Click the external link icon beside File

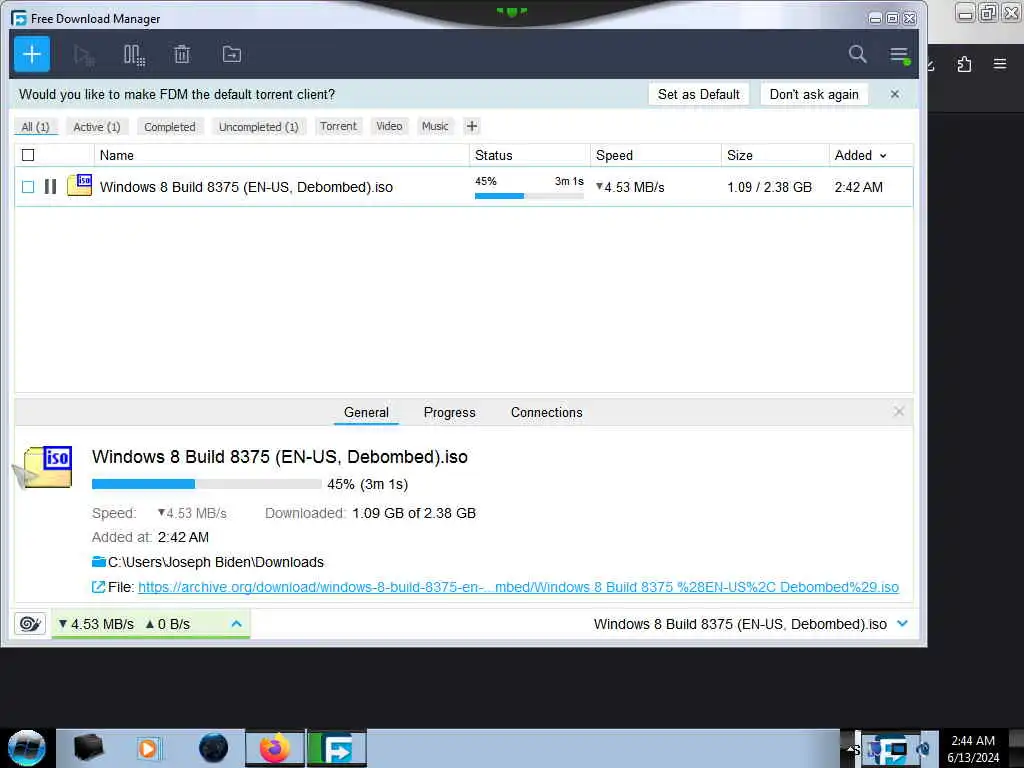pyautogui.click(x=98, y=587)
